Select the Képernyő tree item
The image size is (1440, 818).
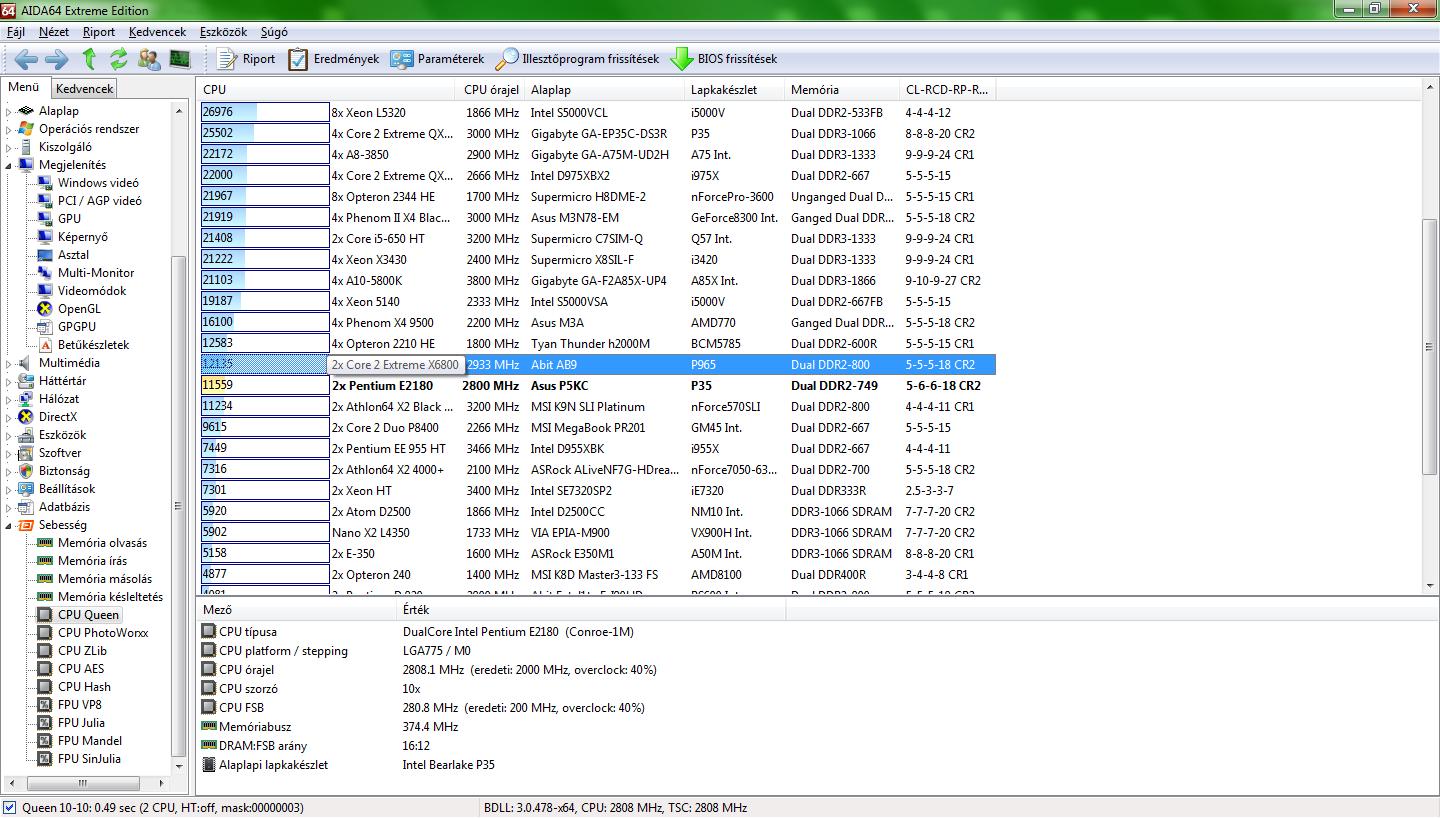pos(82,237)
